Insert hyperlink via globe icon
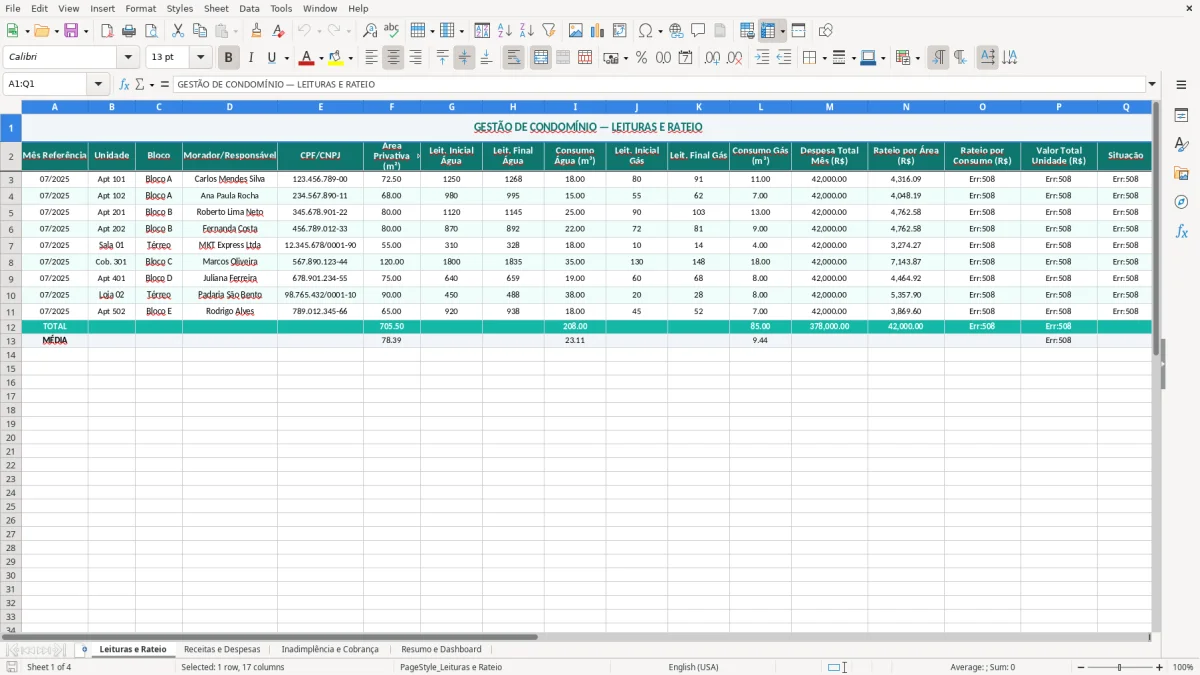Viewport: 1200px width, 675px height. coord(676,31)
